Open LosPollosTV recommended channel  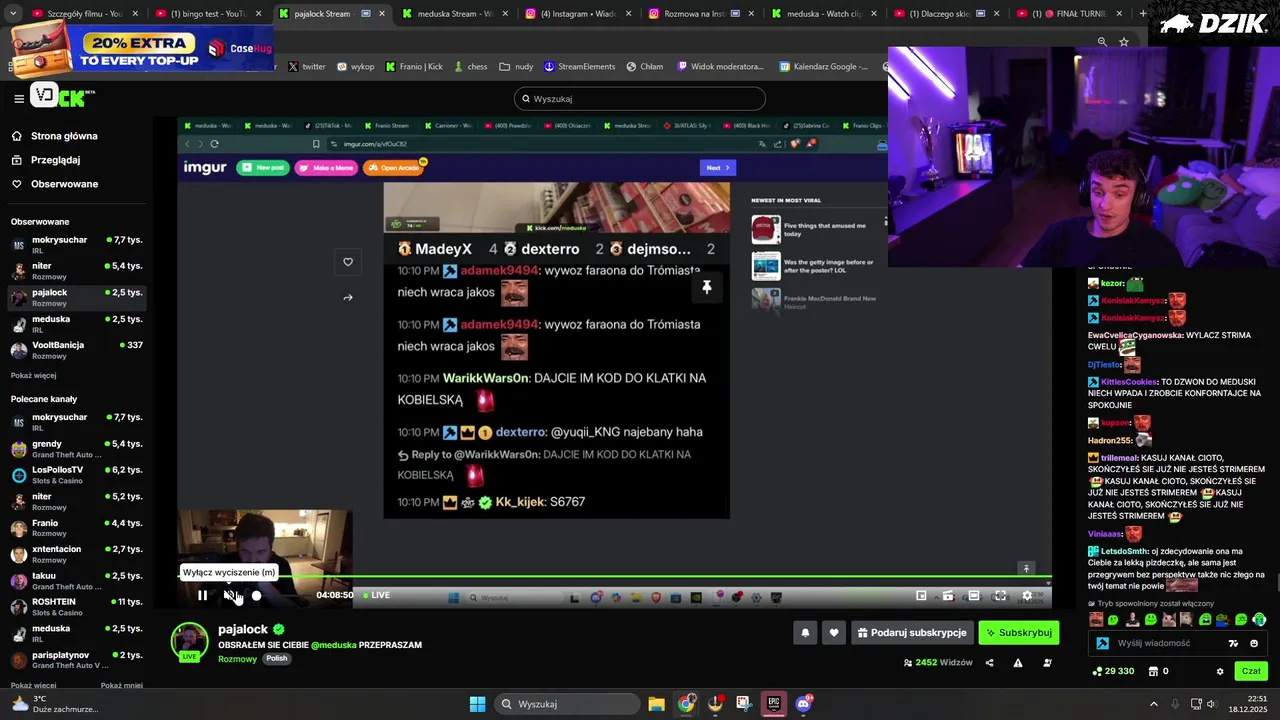[77, 475]
